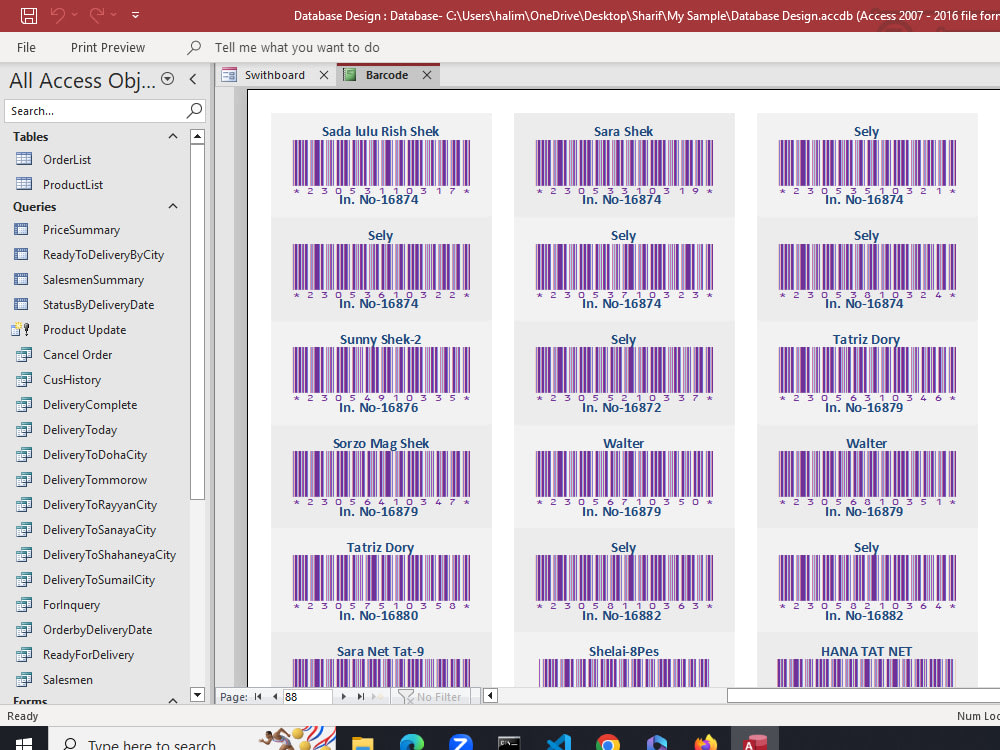Open Firefox from taskbar
Viewport: 1000px width, 750px height.
(x=705, y=742)
